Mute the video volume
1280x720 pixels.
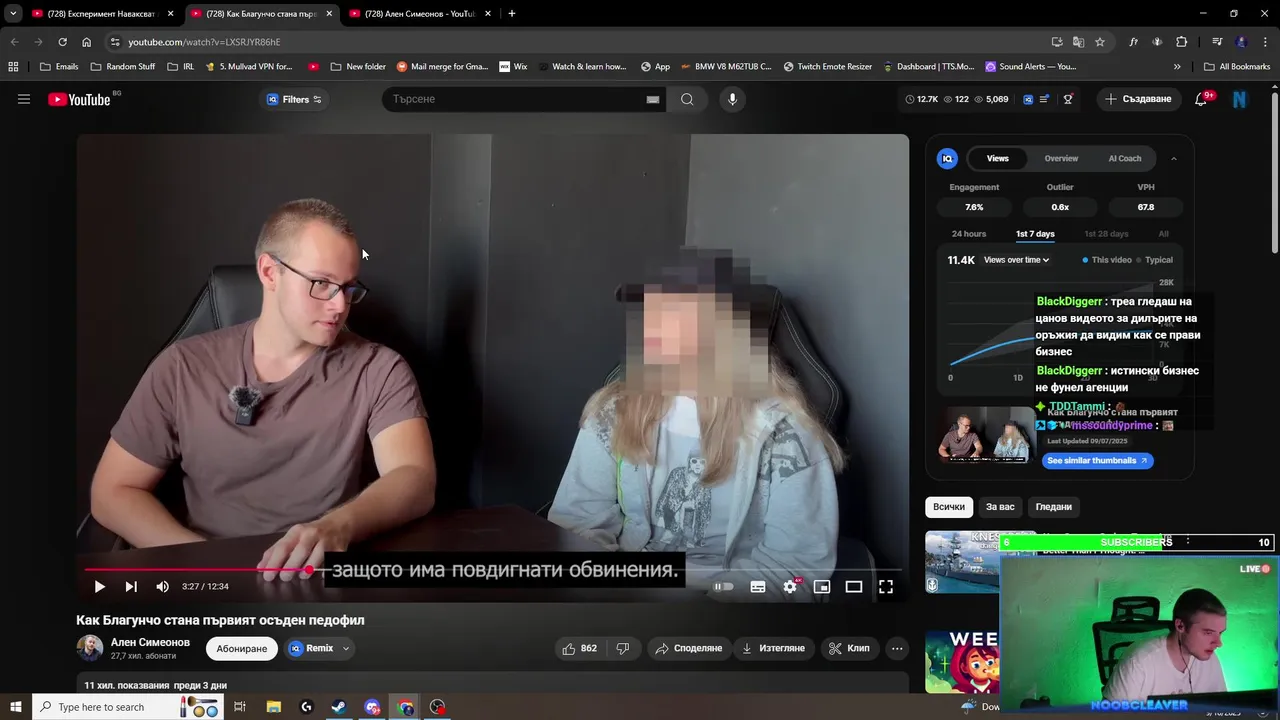click(x=163, y=587)
